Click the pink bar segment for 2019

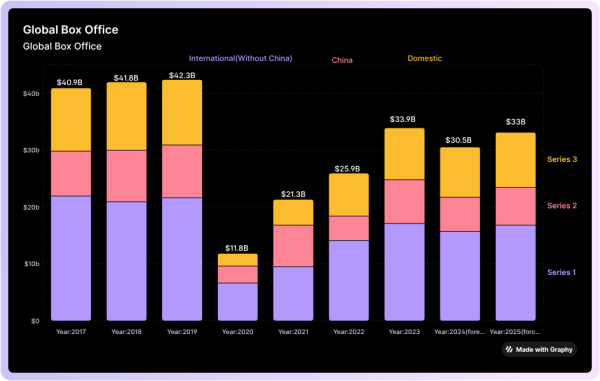point(182,171)
